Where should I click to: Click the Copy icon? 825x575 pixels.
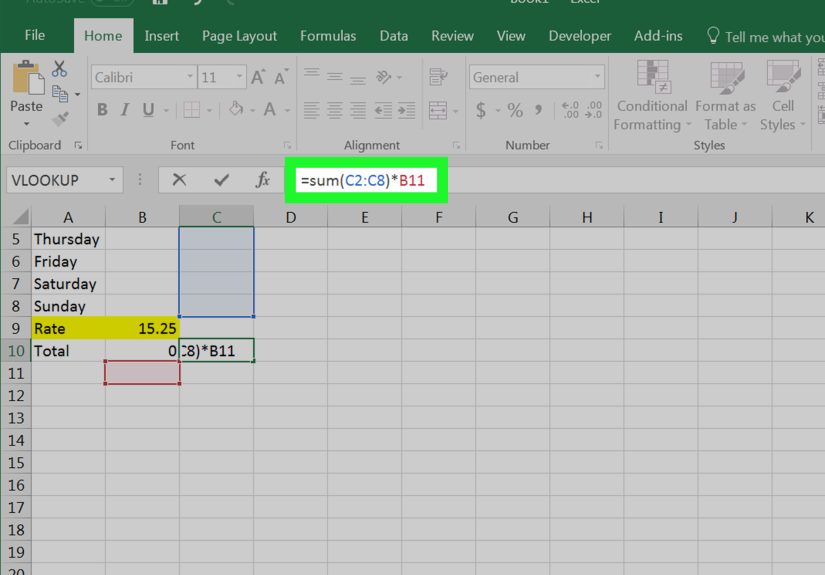[x=60, y=94]
